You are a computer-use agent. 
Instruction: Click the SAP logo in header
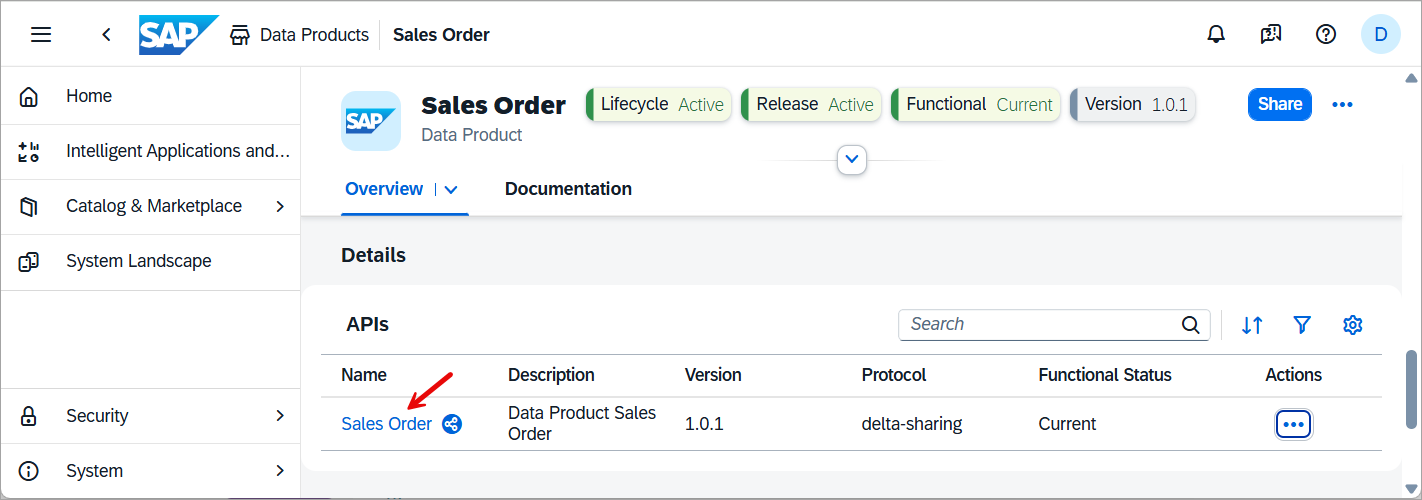(x=179, y=35)
